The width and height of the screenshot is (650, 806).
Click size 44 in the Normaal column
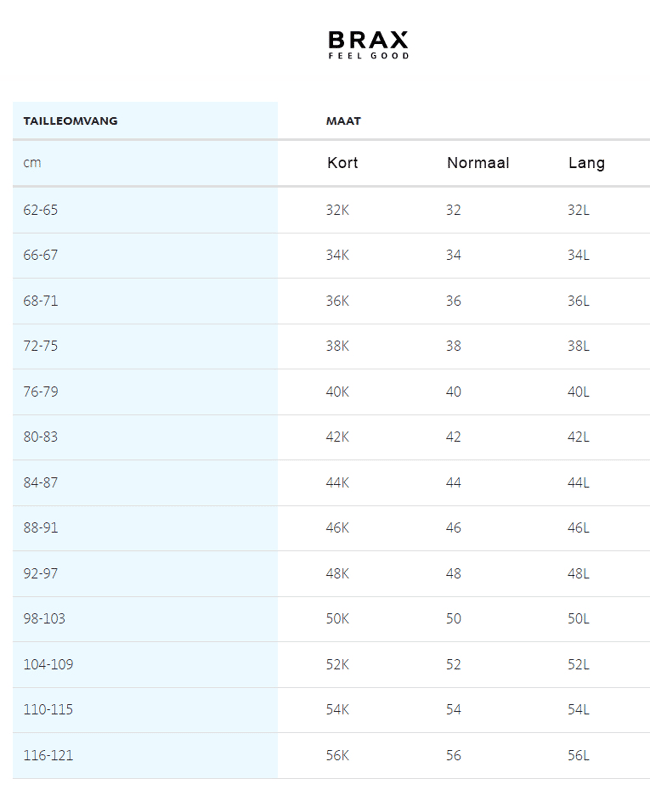pos(453,483)
